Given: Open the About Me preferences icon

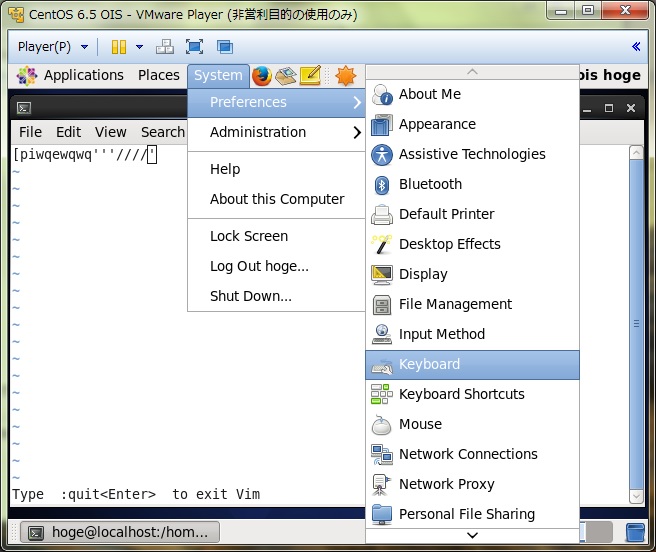Looking at the screenshot, I should pyautogui.click(x=382, y=94).
